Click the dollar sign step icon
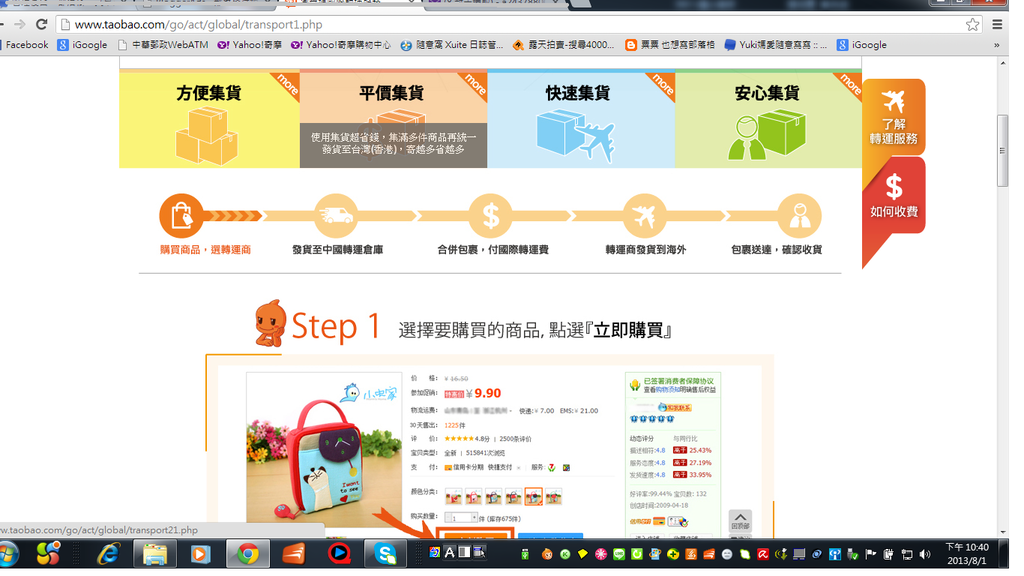The image size is (1024, 576). (490, 216)
